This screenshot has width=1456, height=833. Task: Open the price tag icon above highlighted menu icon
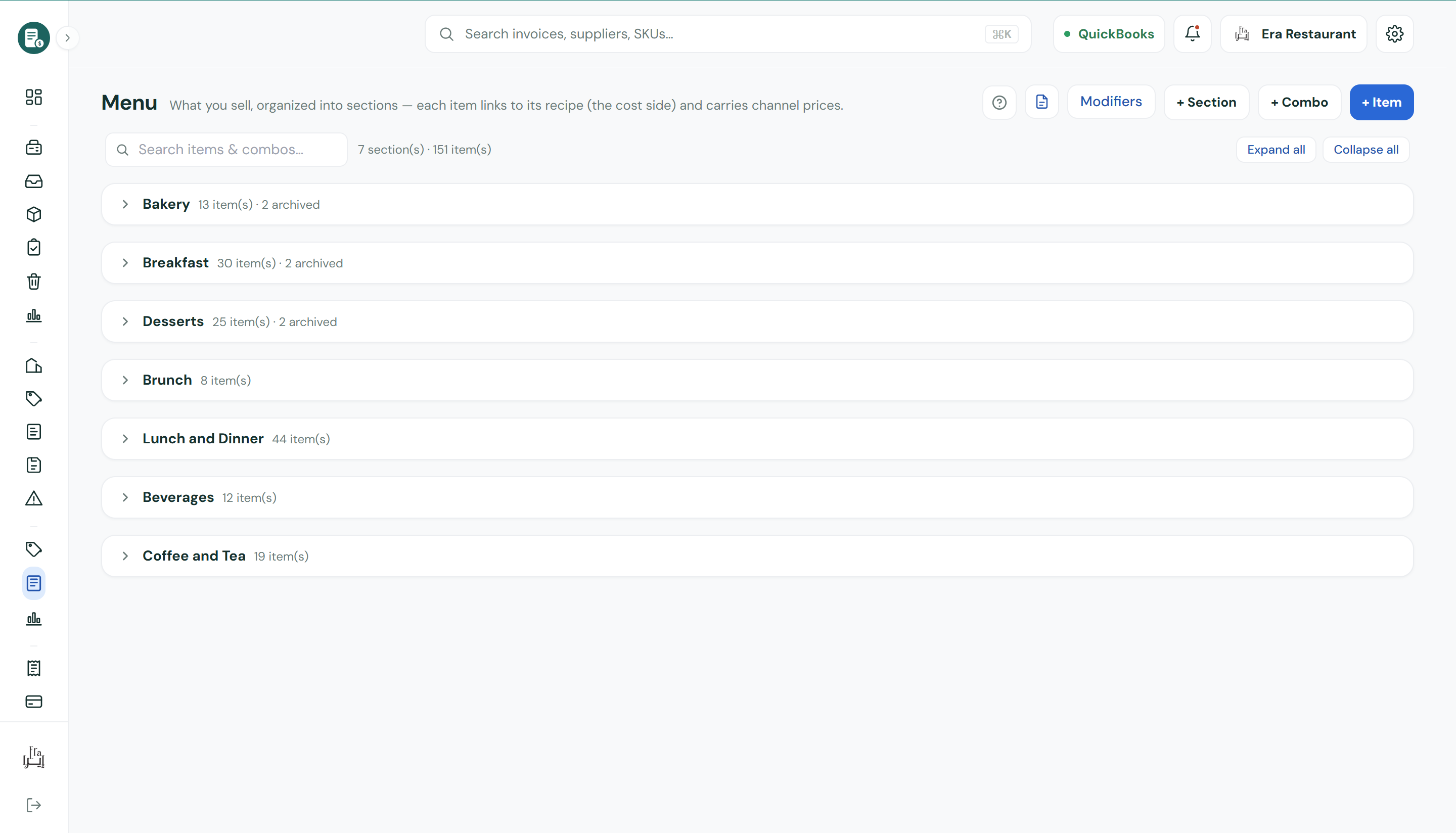coord(34,549)
